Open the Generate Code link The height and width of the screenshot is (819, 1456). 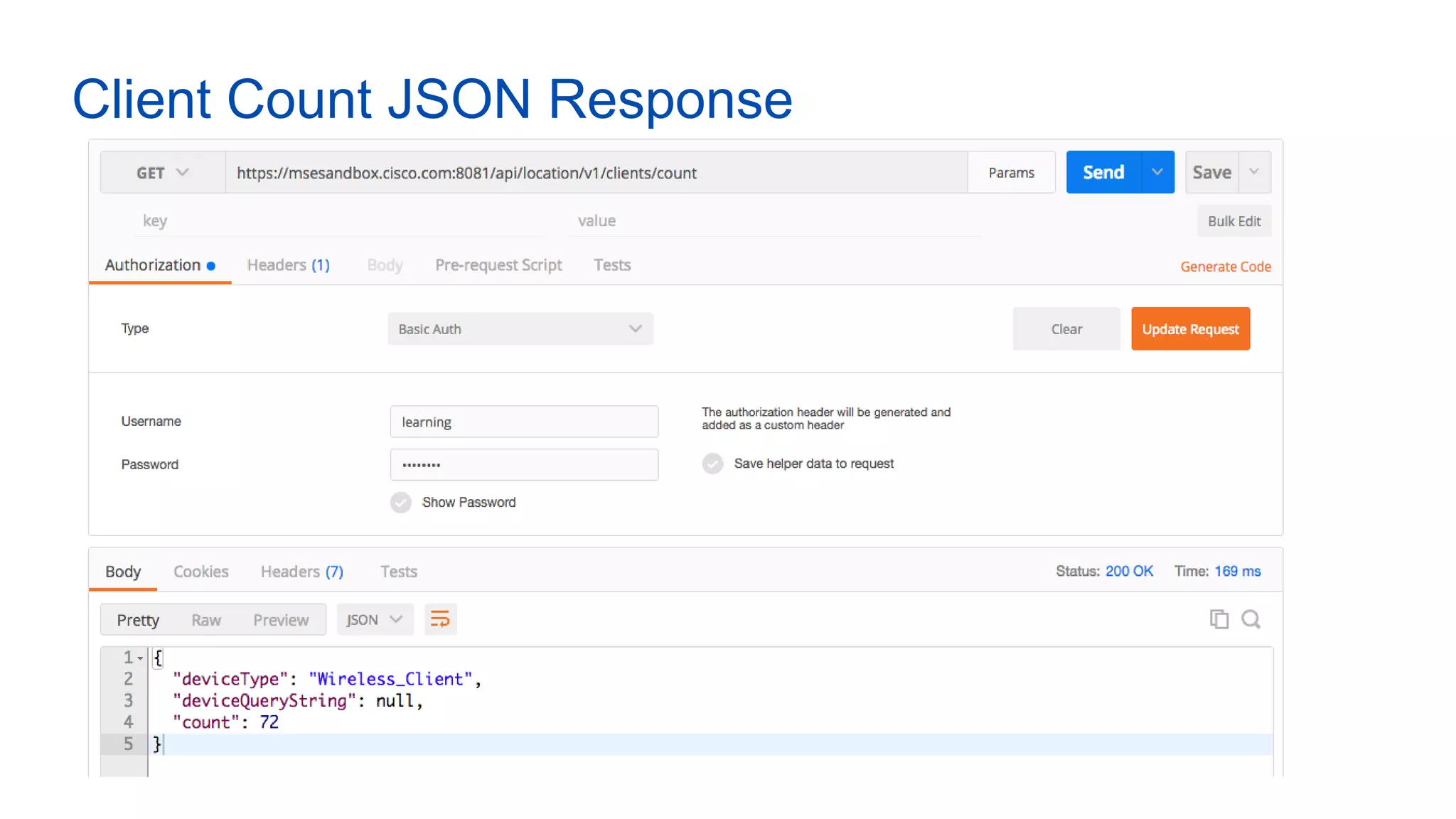[x=1226, y=267]
